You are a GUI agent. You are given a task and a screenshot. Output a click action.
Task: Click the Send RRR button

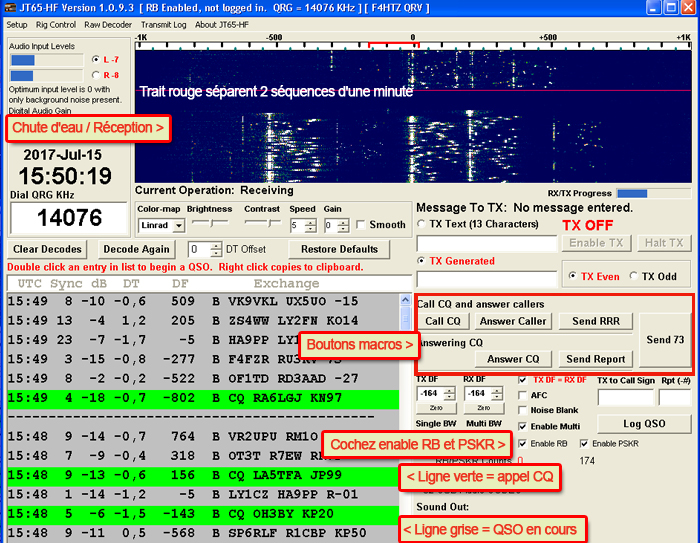(x=596, y=321)
